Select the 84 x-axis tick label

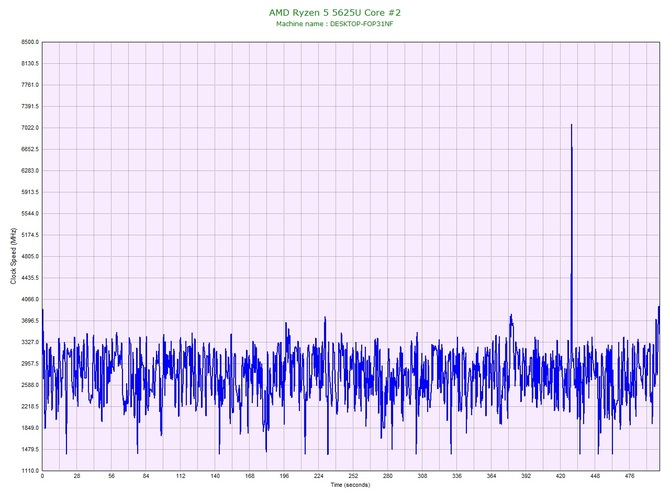pyautogui.click(x=146, y=476)
